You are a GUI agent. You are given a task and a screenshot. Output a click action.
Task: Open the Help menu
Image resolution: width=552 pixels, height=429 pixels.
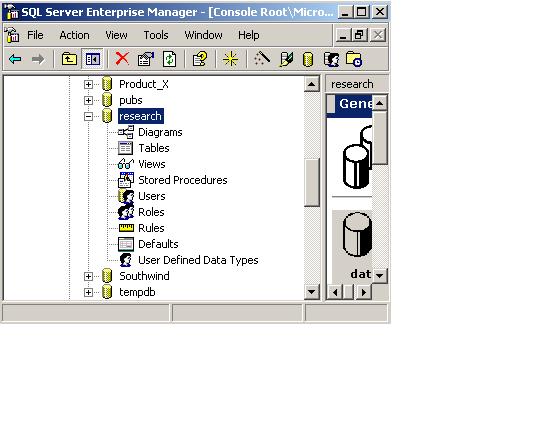pyautogui.click(x=249, y=35)
